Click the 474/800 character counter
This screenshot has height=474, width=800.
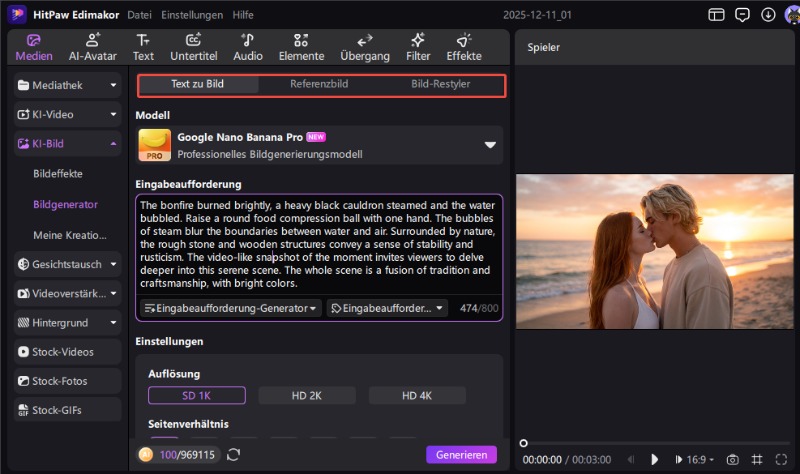coord(479,308)
